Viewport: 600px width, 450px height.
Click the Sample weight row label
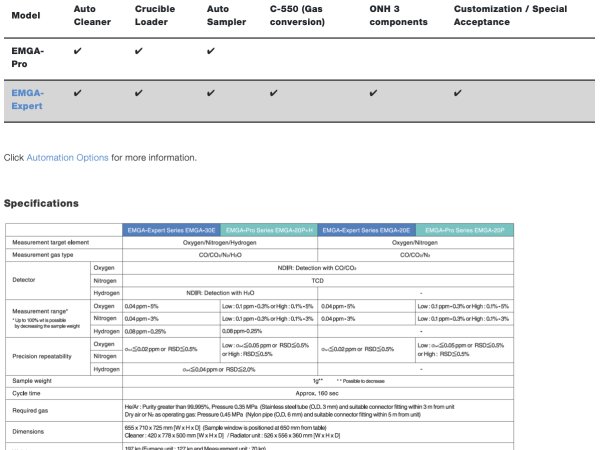32,381
